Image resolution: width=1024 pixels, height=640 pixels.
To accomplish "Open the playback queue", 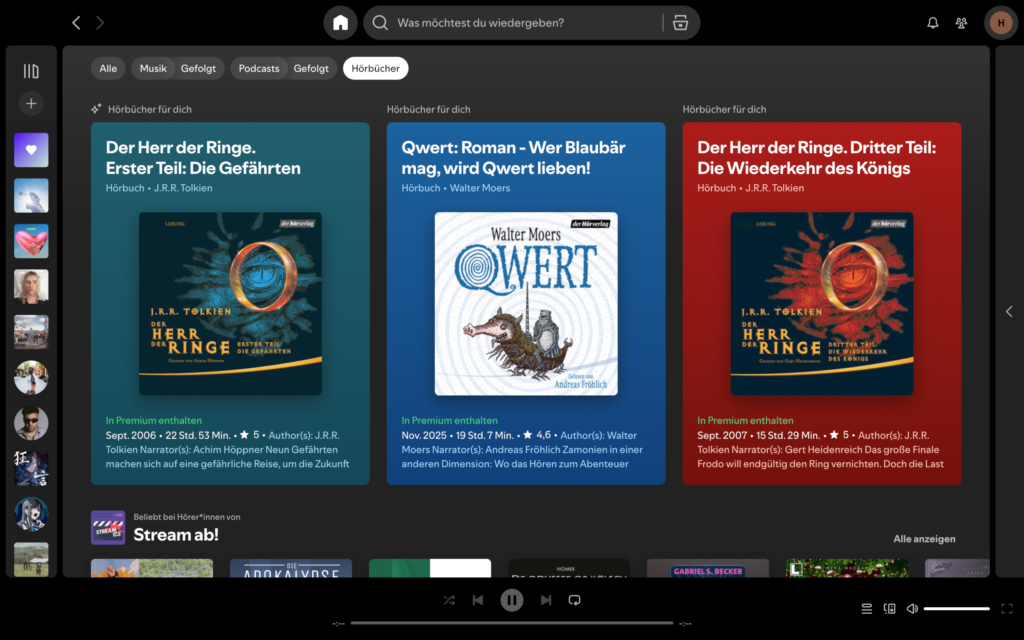I will coord(866,608).
